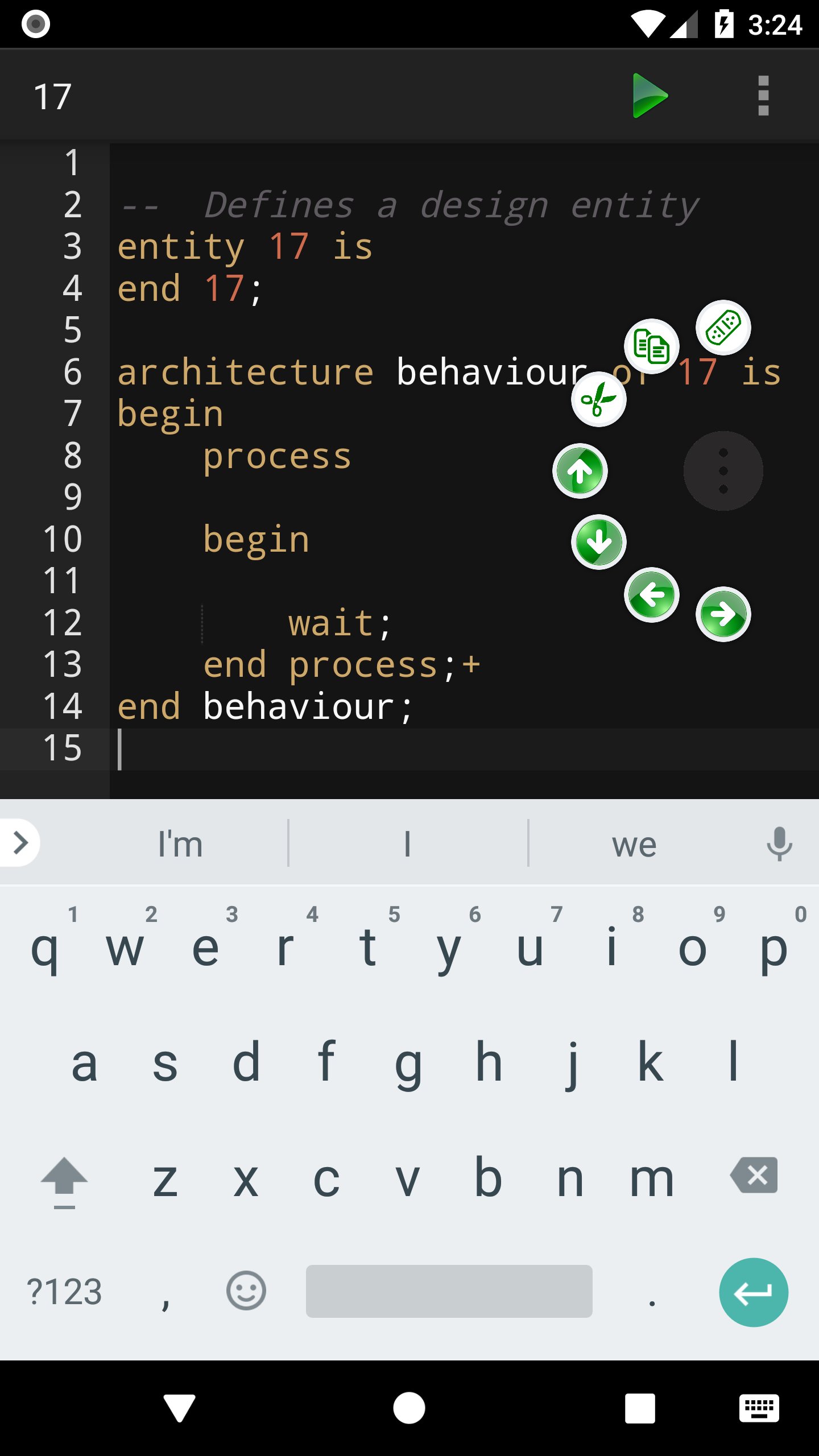Tap the microphone voice input icon
The height and width of the screenshot is (1456, 819).
(779, 844)
